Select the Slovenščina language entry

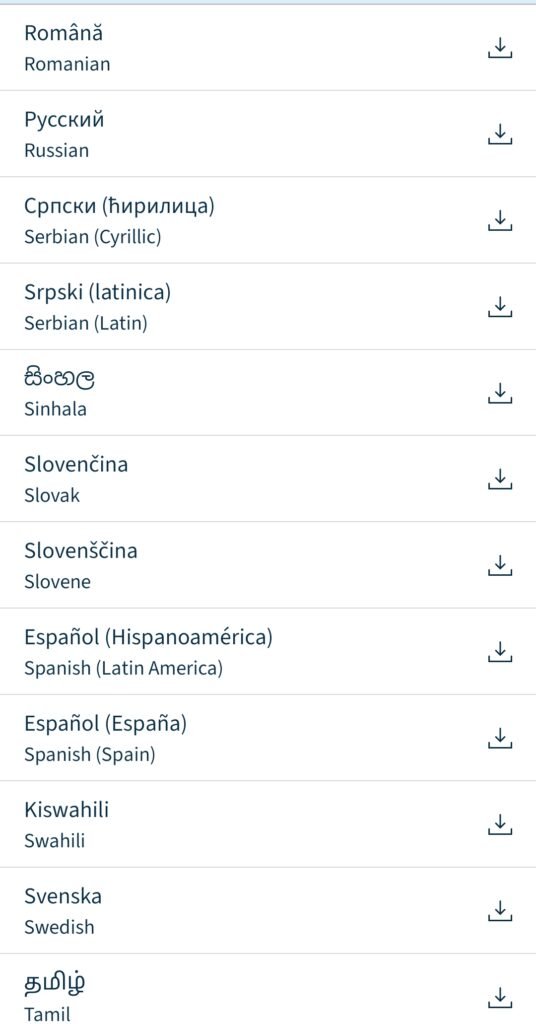(x=268, y=566)
